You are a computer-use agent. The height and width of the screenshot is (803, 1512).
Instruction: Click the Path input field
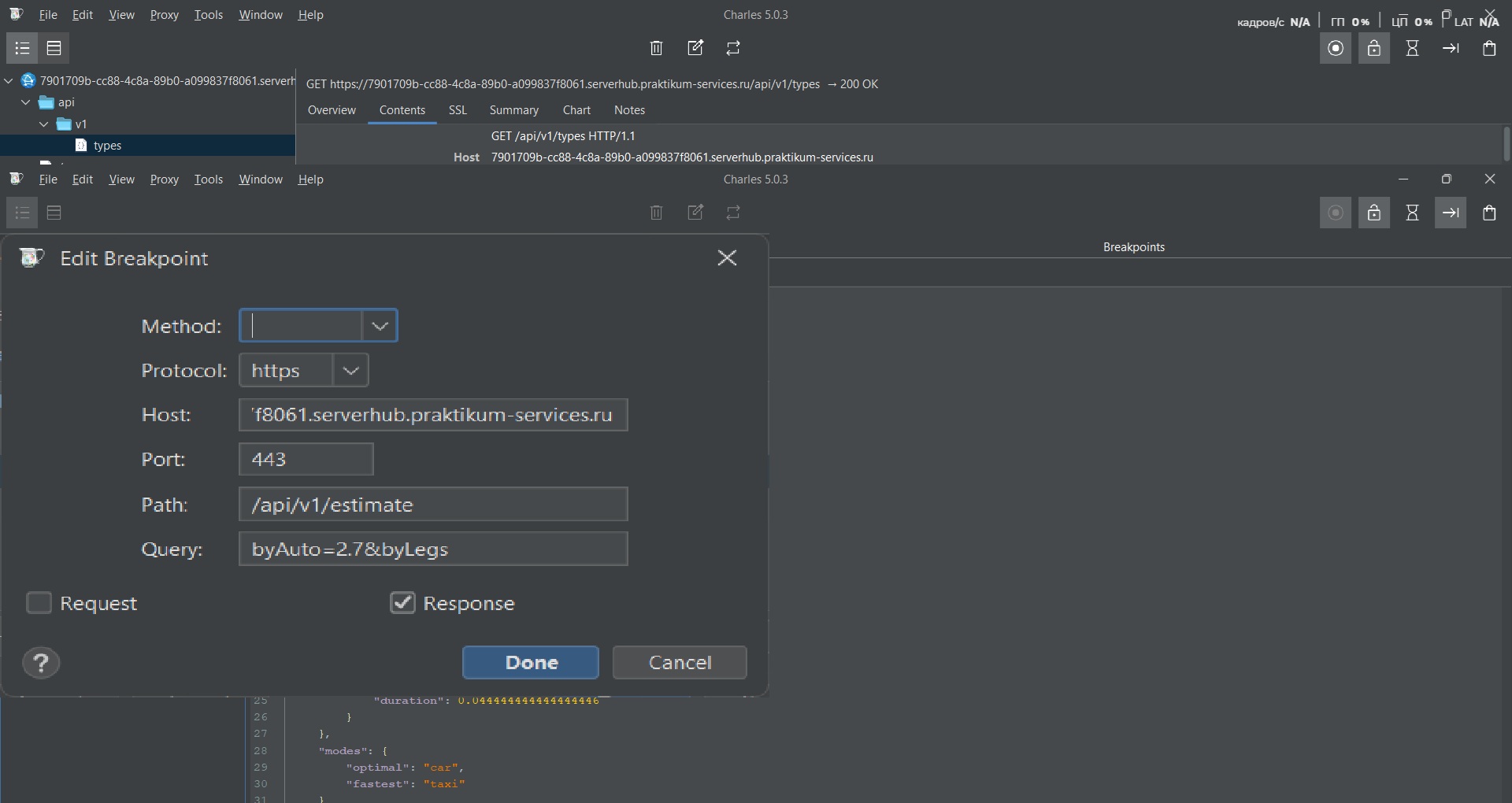coord(433,505)
